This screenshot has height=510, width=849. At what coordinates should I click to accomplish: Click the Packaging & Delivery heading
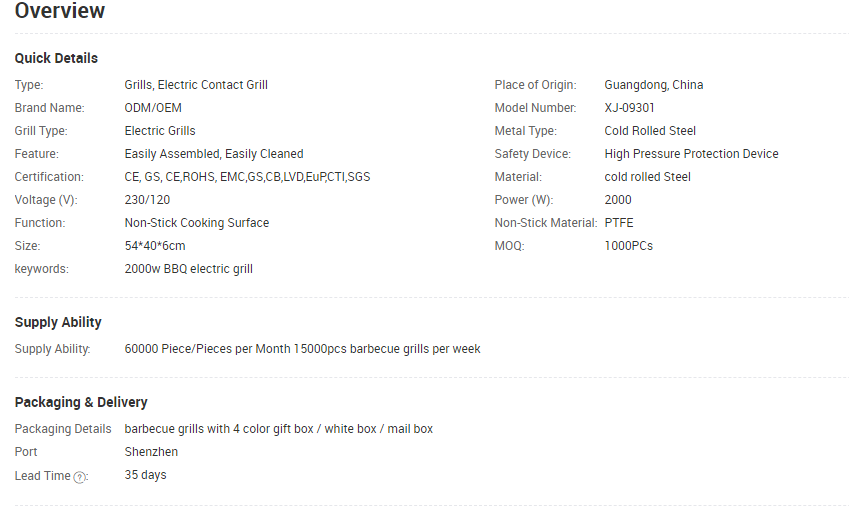[81, 402]
